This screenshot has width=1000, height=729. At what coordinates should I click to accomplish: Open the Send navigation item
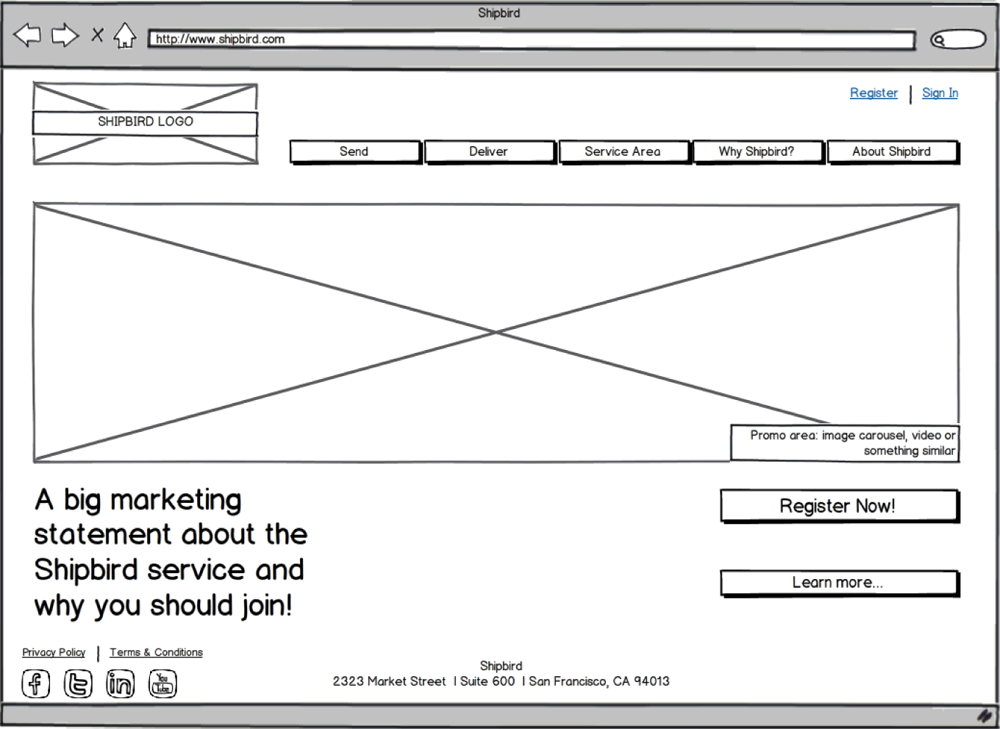(355, 152)
